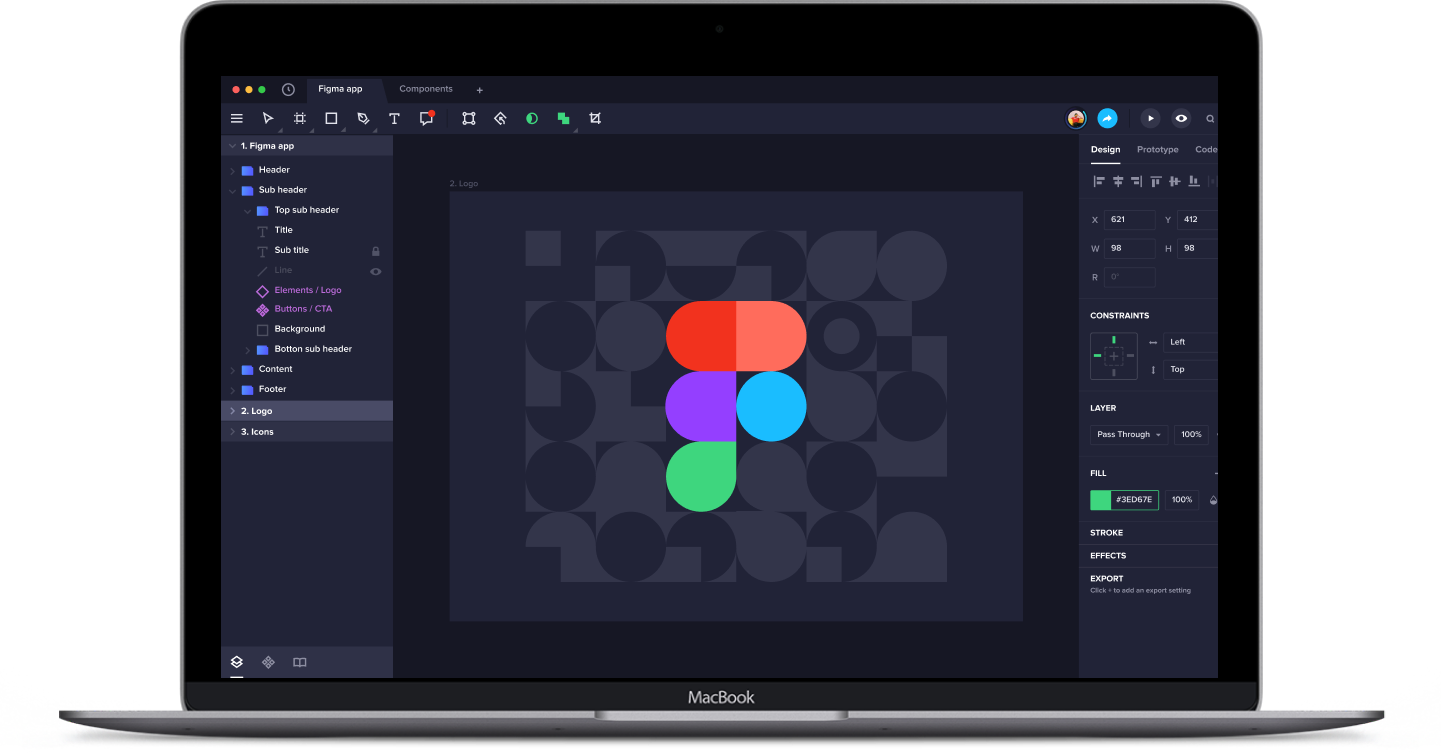This screenshot has height=753, width=1441.
Task: Click the eye view icon in top toolbar
Action: coord(1181,118)
